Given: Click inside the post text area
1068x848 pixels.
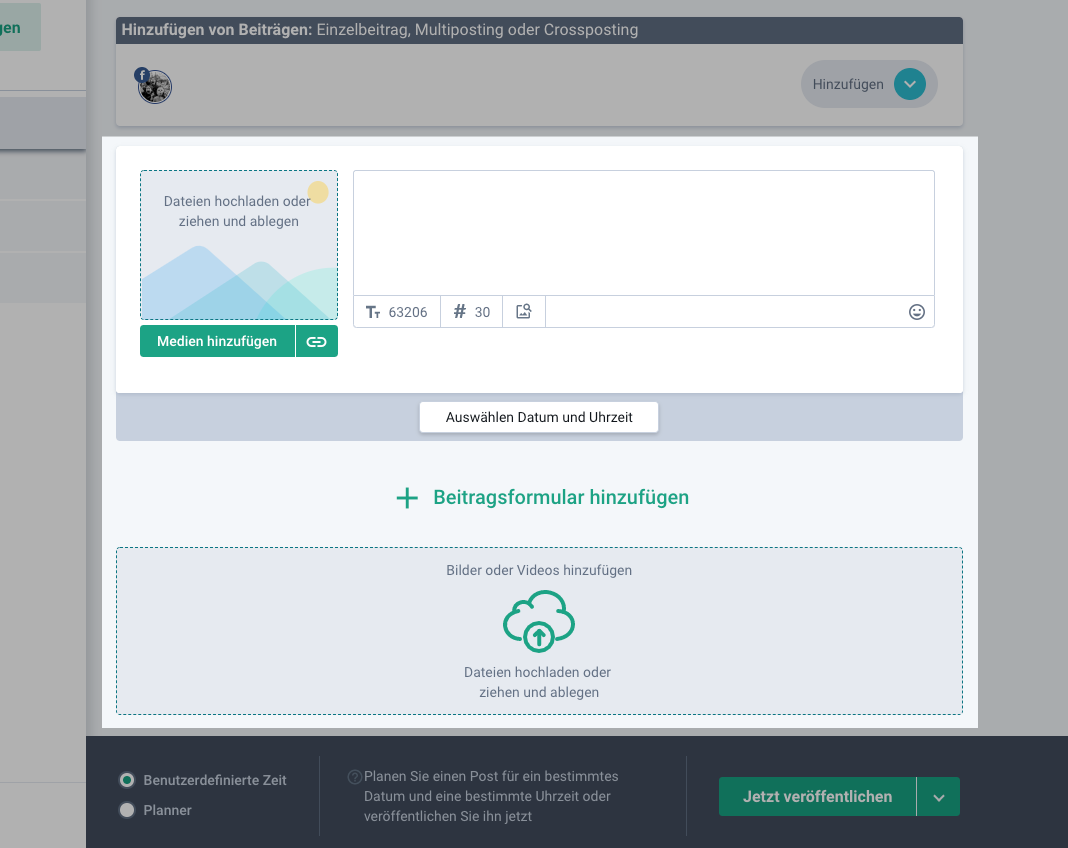Looking at the screenshot, I should coord(643,233).
